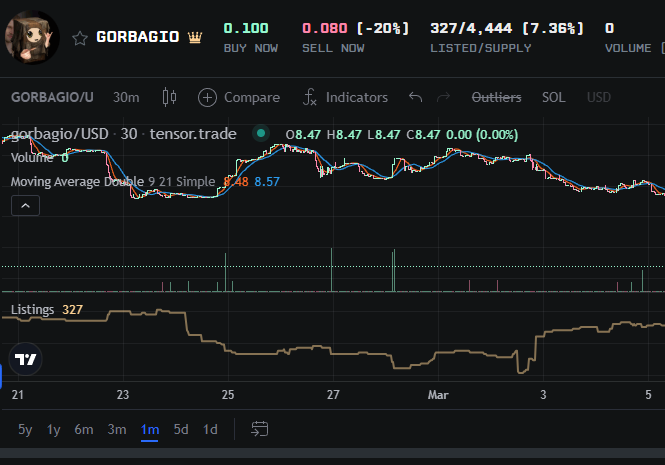Click the Volume stat value 0
This screenshot has height=465, width=665.
pos(609,28)
